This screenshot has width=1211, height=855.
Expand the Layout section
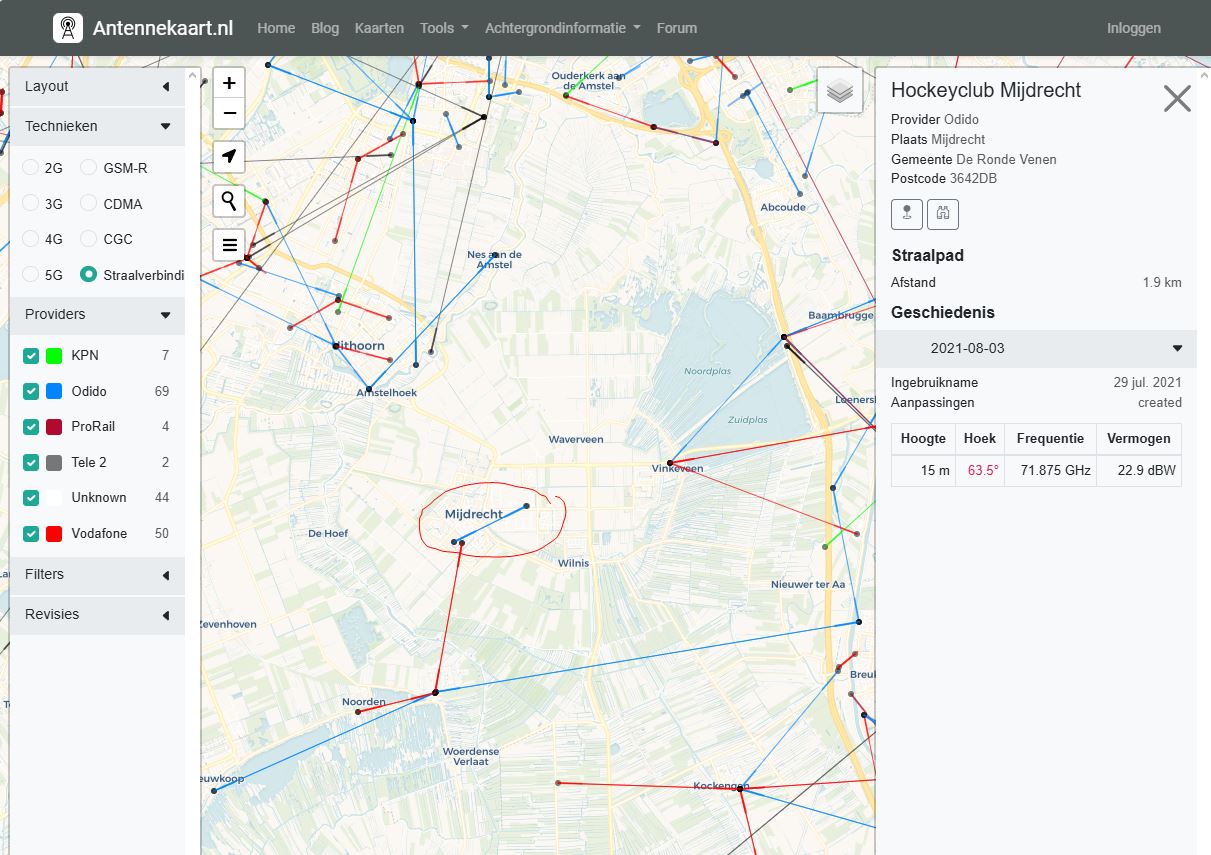coord(97,87)
